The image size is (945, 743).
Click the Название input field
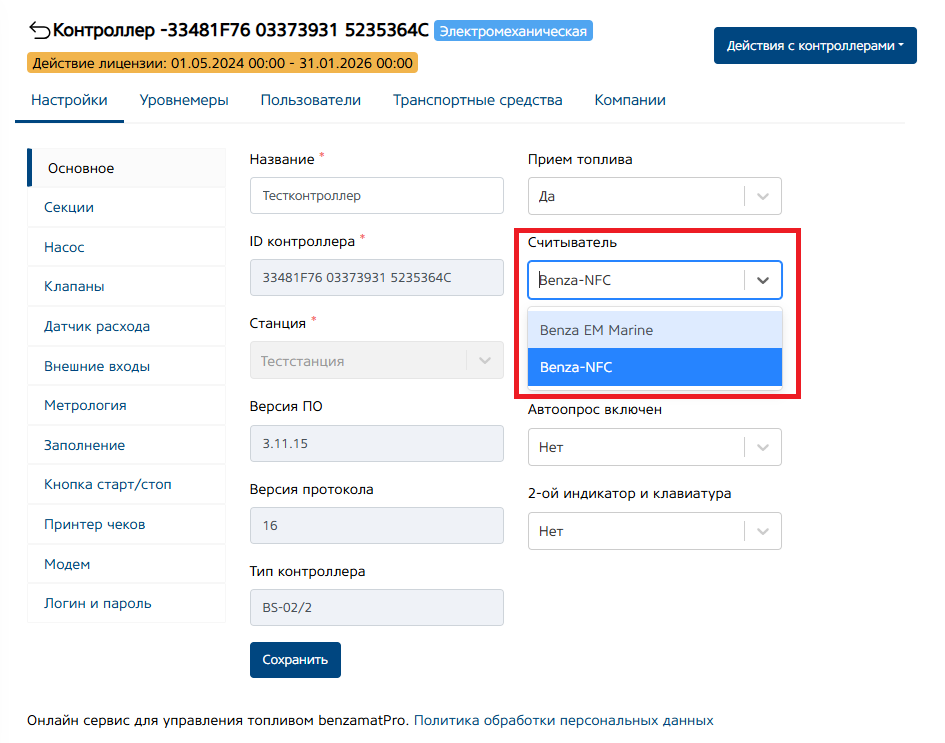376,196
